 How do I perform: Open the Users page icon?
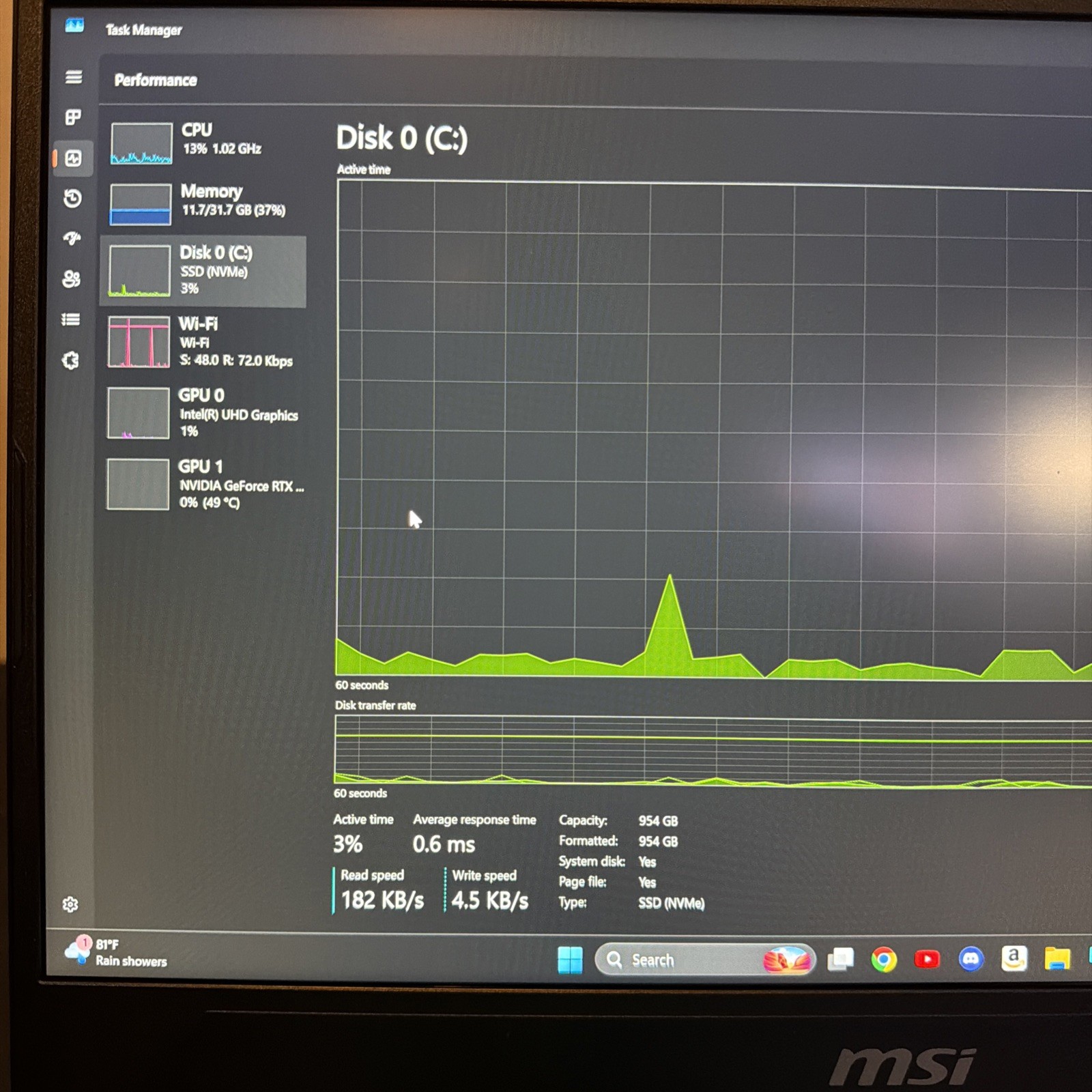[71, 278]
